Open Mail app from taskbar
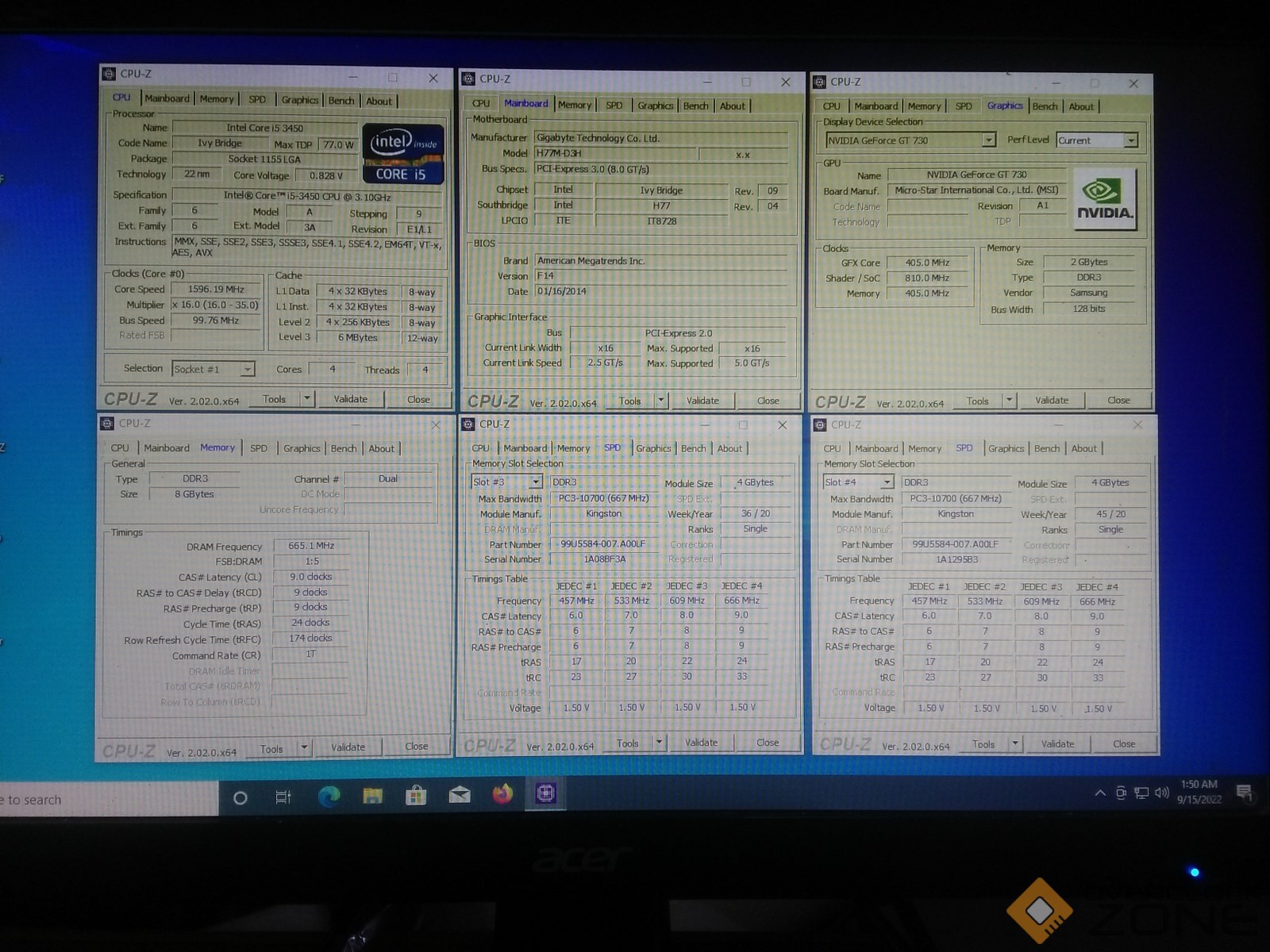Screen dimensions: 1270x952 pos(460,795)
